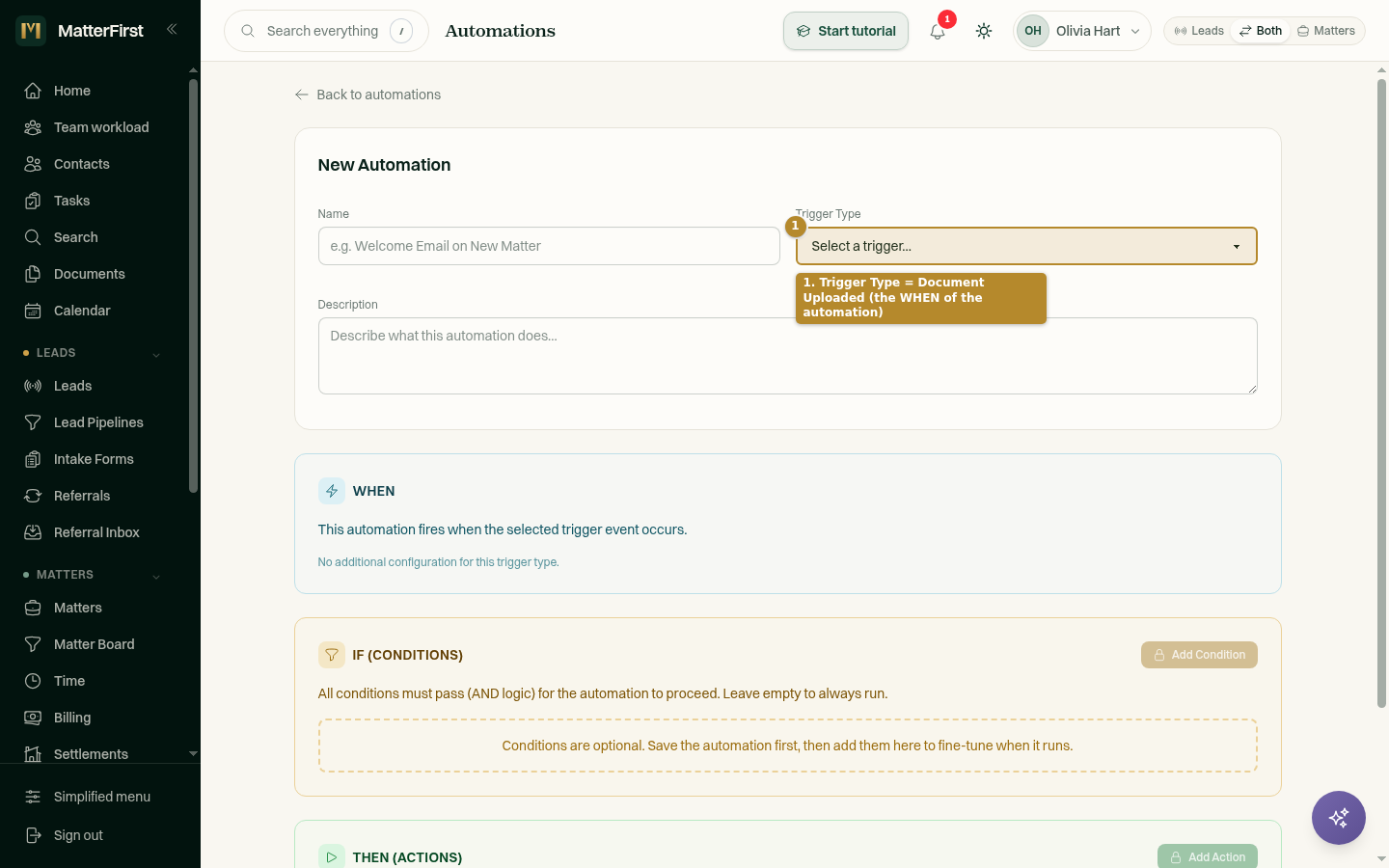This screenshot has height=868, width=1389.
Task: Click the Billing icon in sidebar
Action: [33, 718]
